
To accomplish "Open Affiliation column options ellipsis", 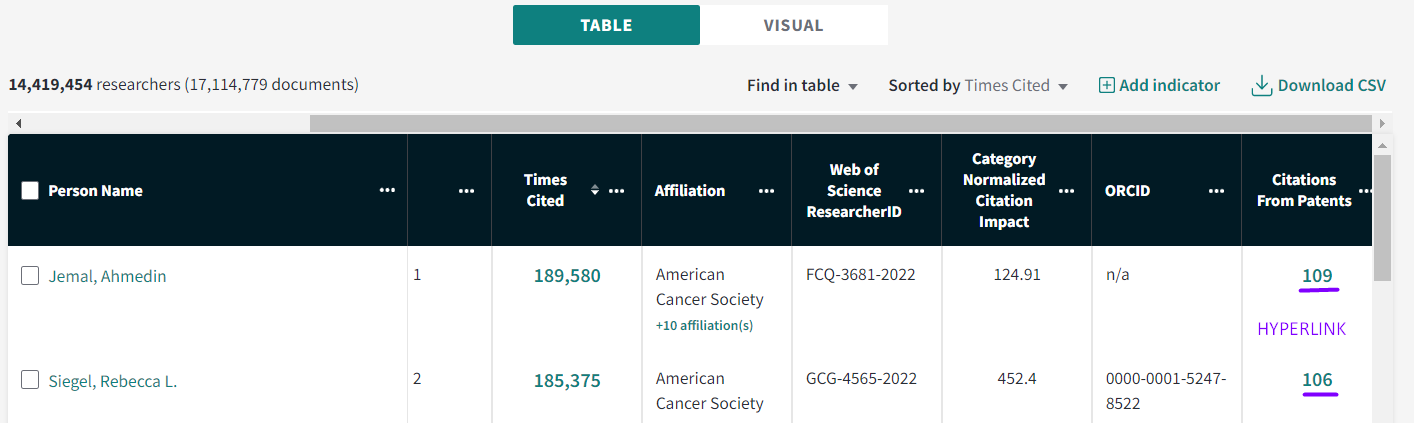I will [x=767, y=190].
